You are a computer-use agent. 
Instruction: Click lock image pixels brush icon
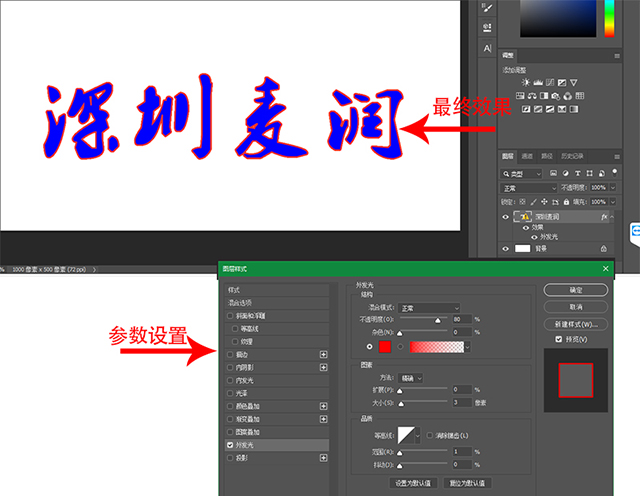(533, 202)
